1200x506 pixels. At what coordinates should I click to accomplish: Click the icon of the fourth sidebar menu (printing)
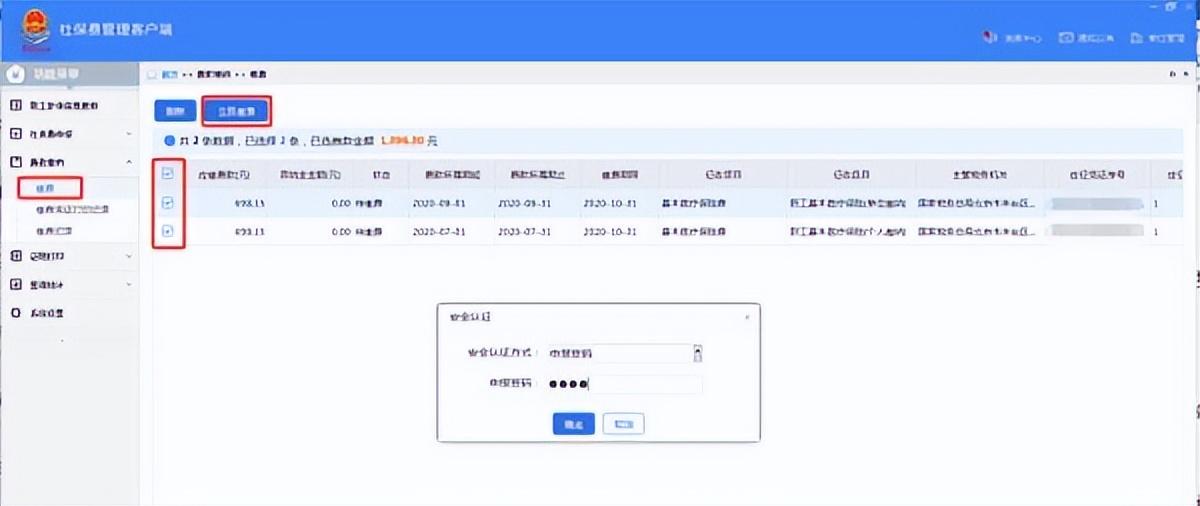16,256
